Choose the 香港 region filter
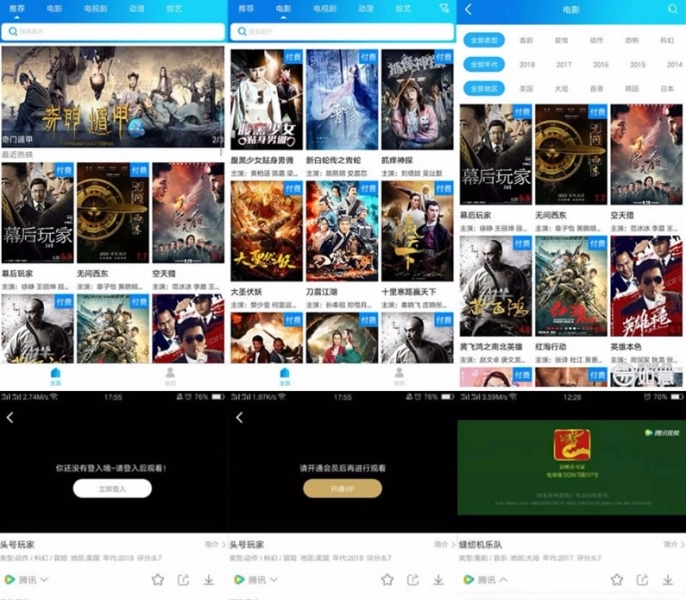This screenshot has height=600, width=686. (x=596, y=88)
